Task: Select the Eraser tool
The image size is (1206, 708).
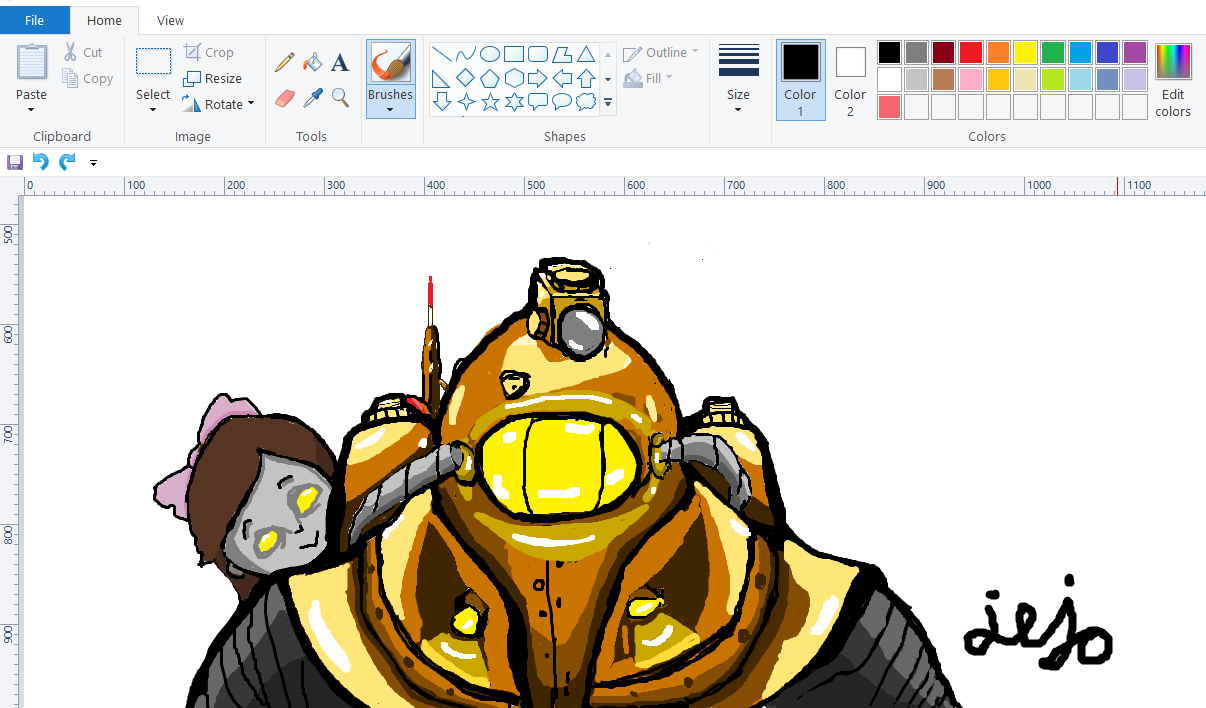Action: 285,97
